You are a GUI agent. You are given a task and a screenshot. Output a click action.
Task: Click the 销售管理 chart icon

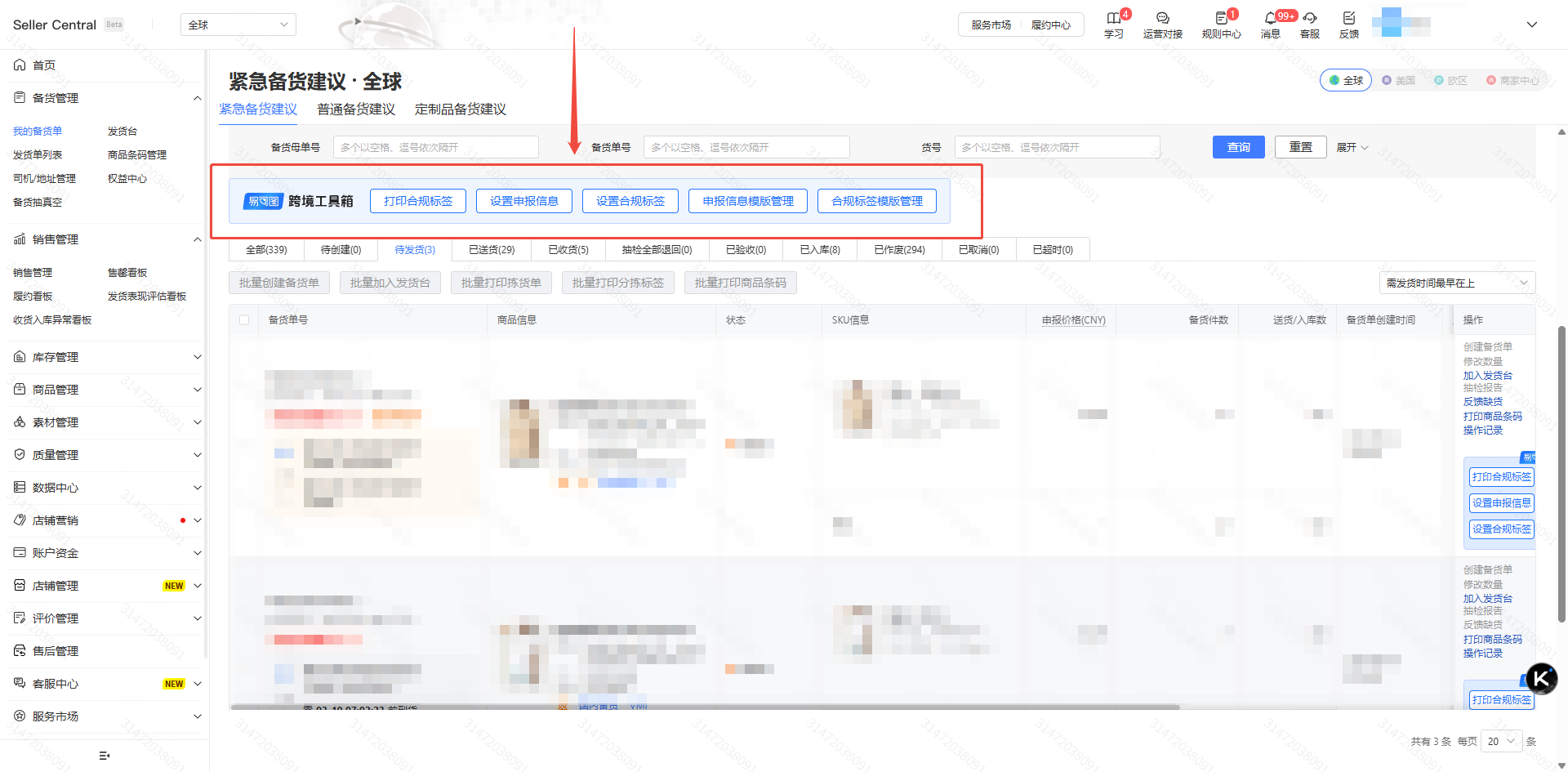pos(20,239)
